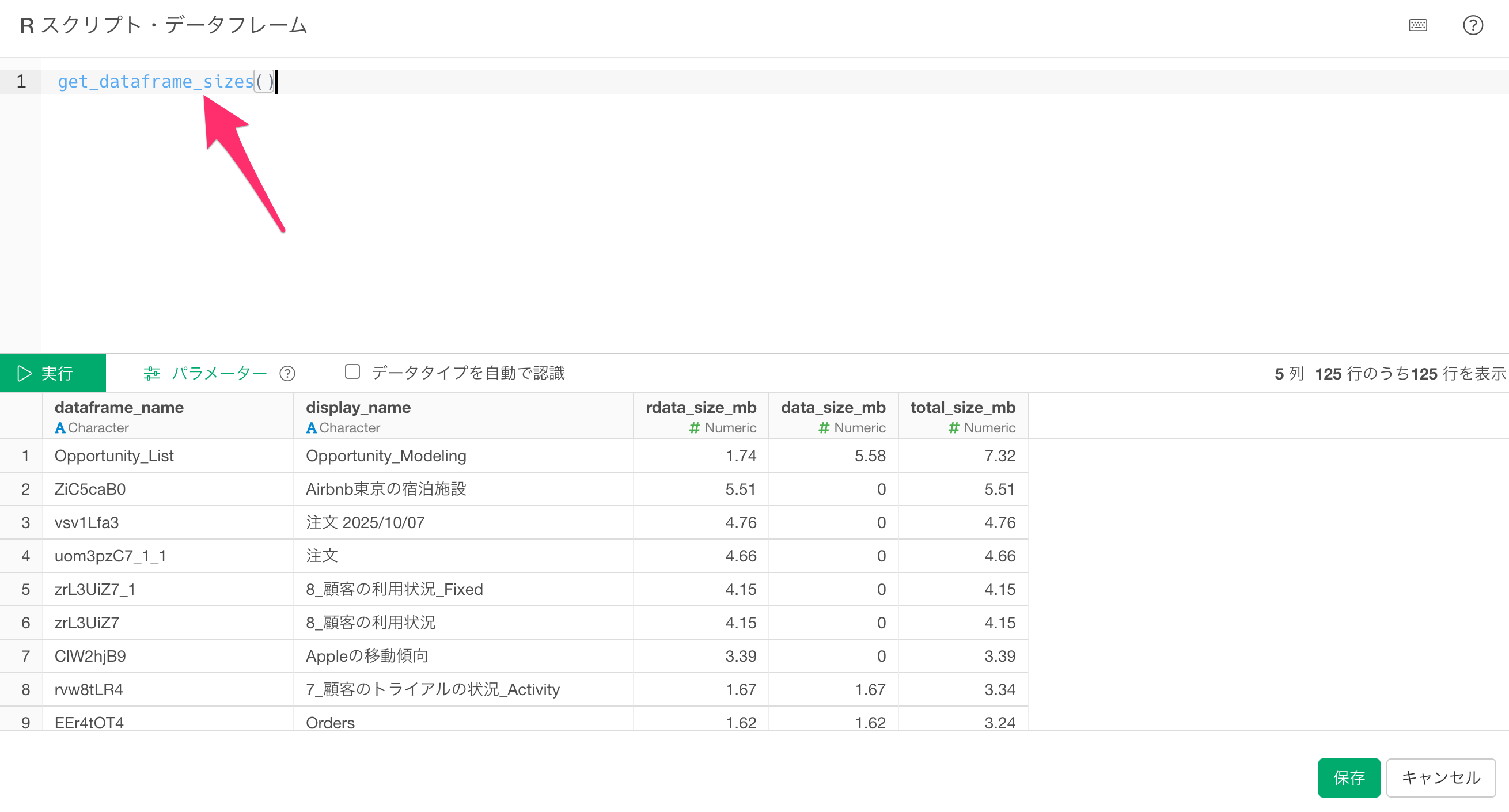This screenshot has height=812, width=1509.
Task: Click the data_size_mb column header
Action: [x=832, y=408]
